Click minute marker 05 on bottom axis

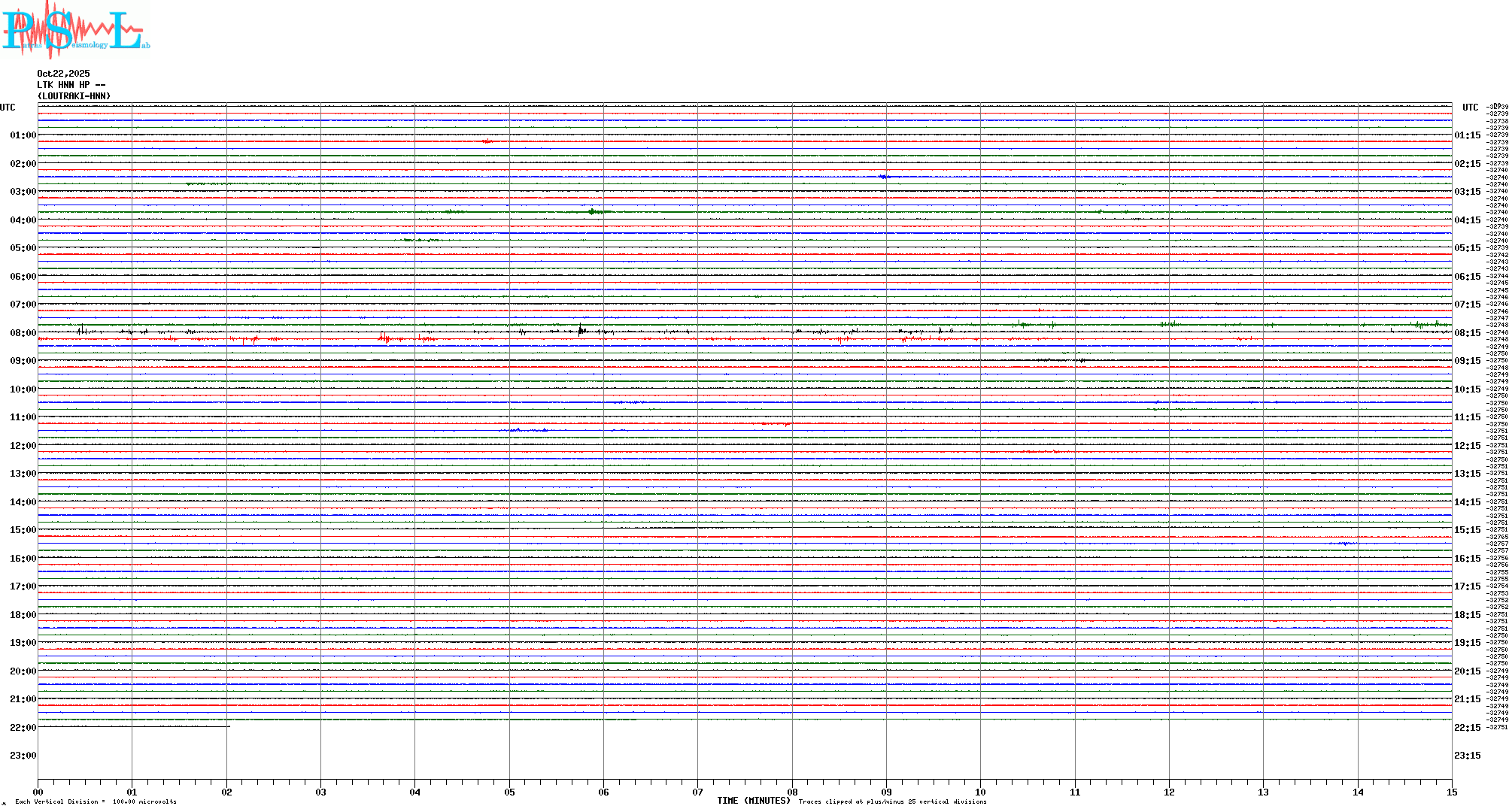click(x=509, y=792)
